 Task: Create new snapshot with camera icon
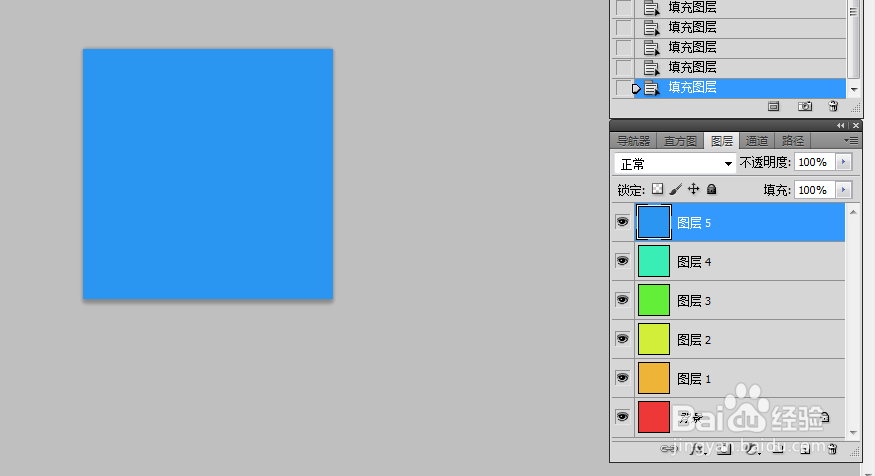(805, 106)
